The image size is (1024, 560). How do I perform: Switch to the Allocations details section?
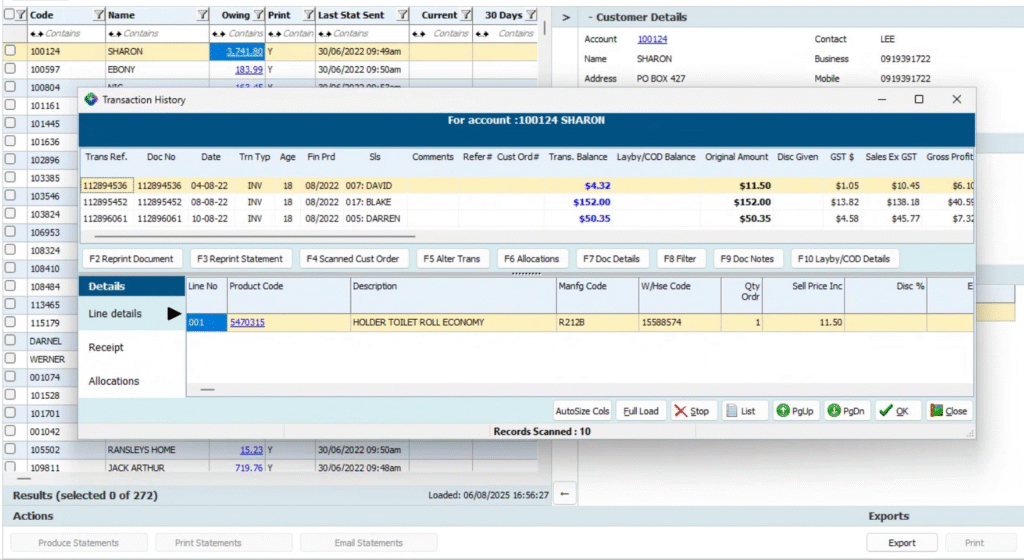tap(114, 381)
